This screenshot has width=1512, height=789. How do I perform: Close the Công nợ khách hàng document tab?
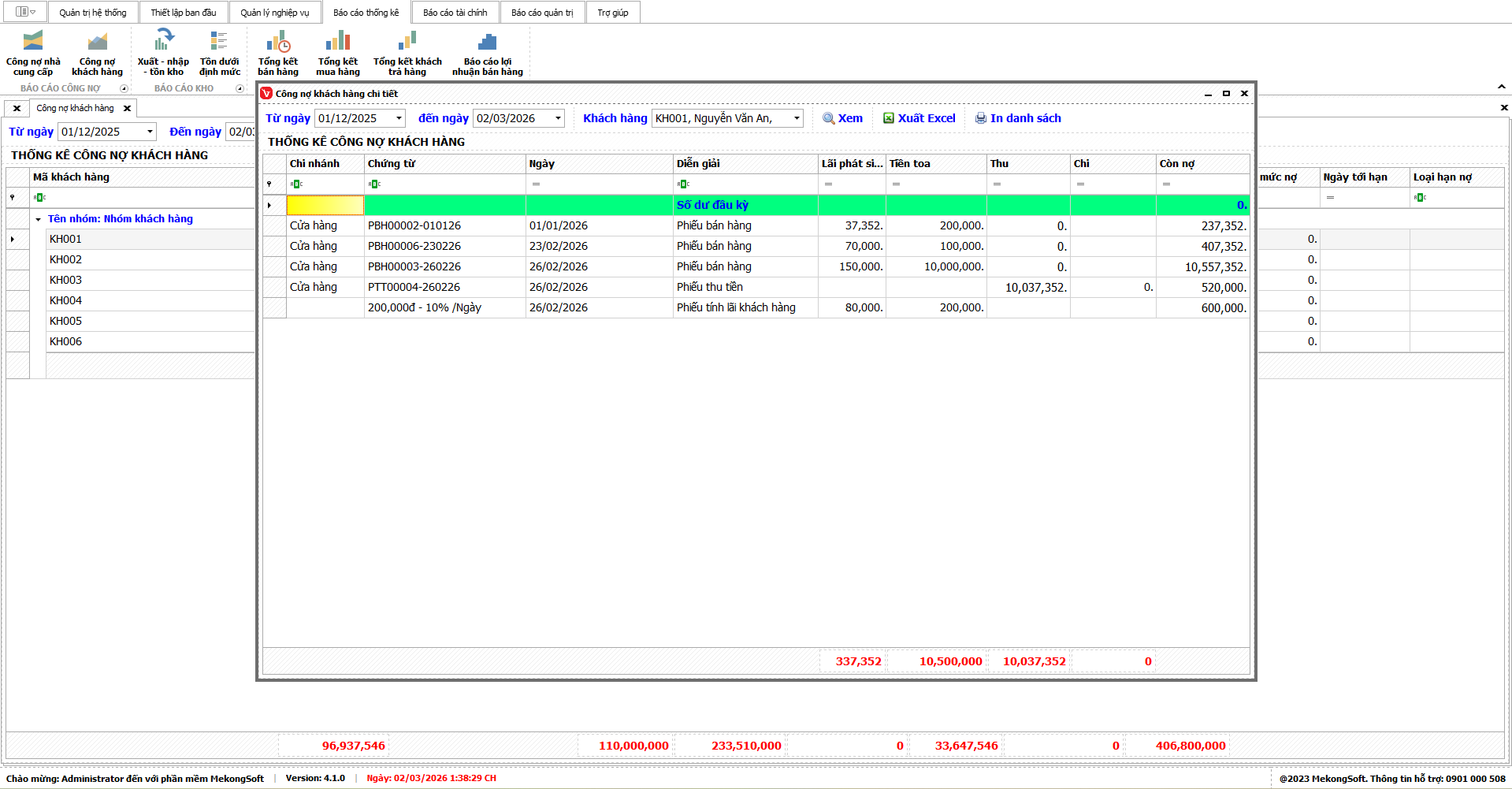[x=127, y=109]
